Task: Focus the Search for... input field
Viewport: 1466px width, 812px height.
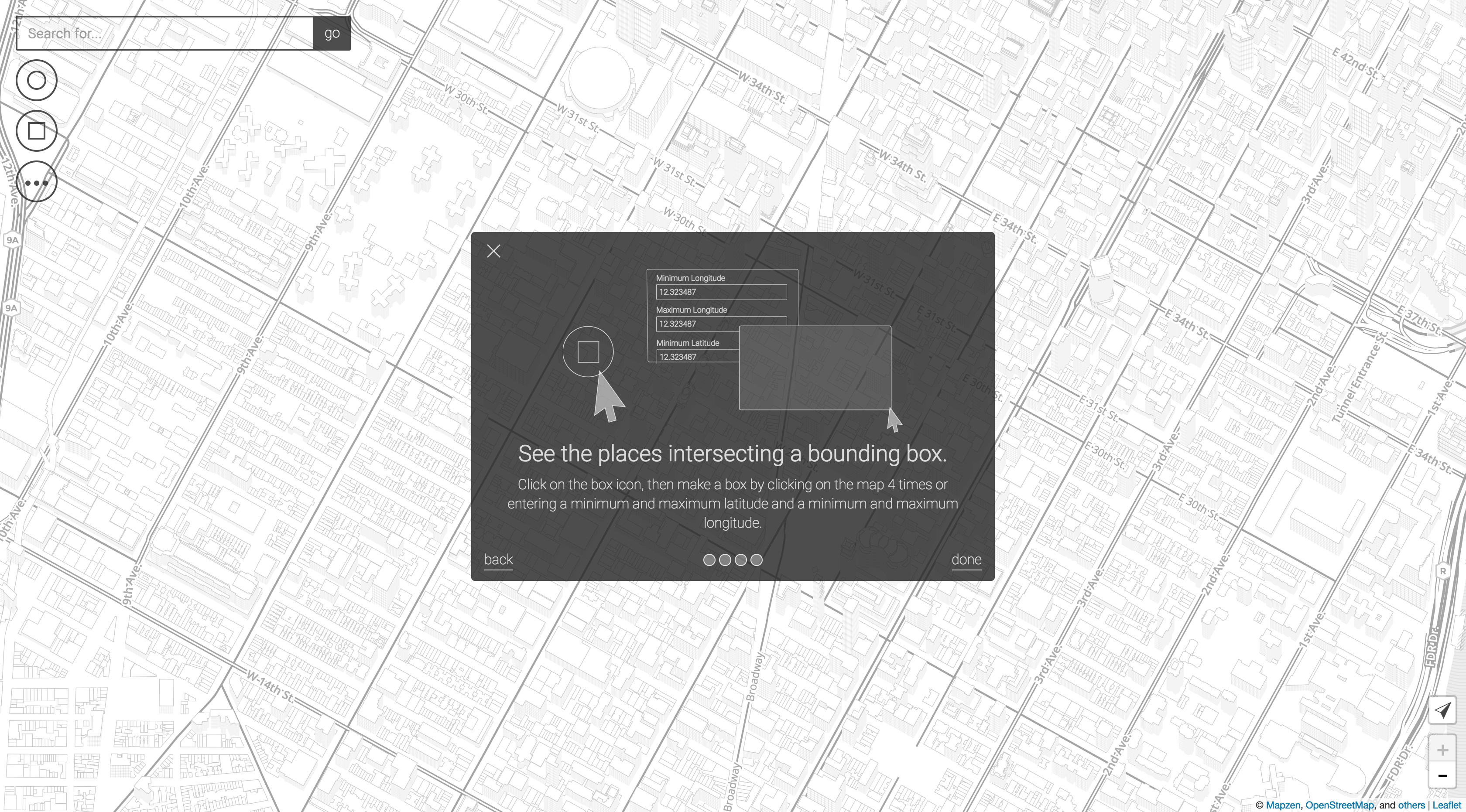Action: [165, 34]
